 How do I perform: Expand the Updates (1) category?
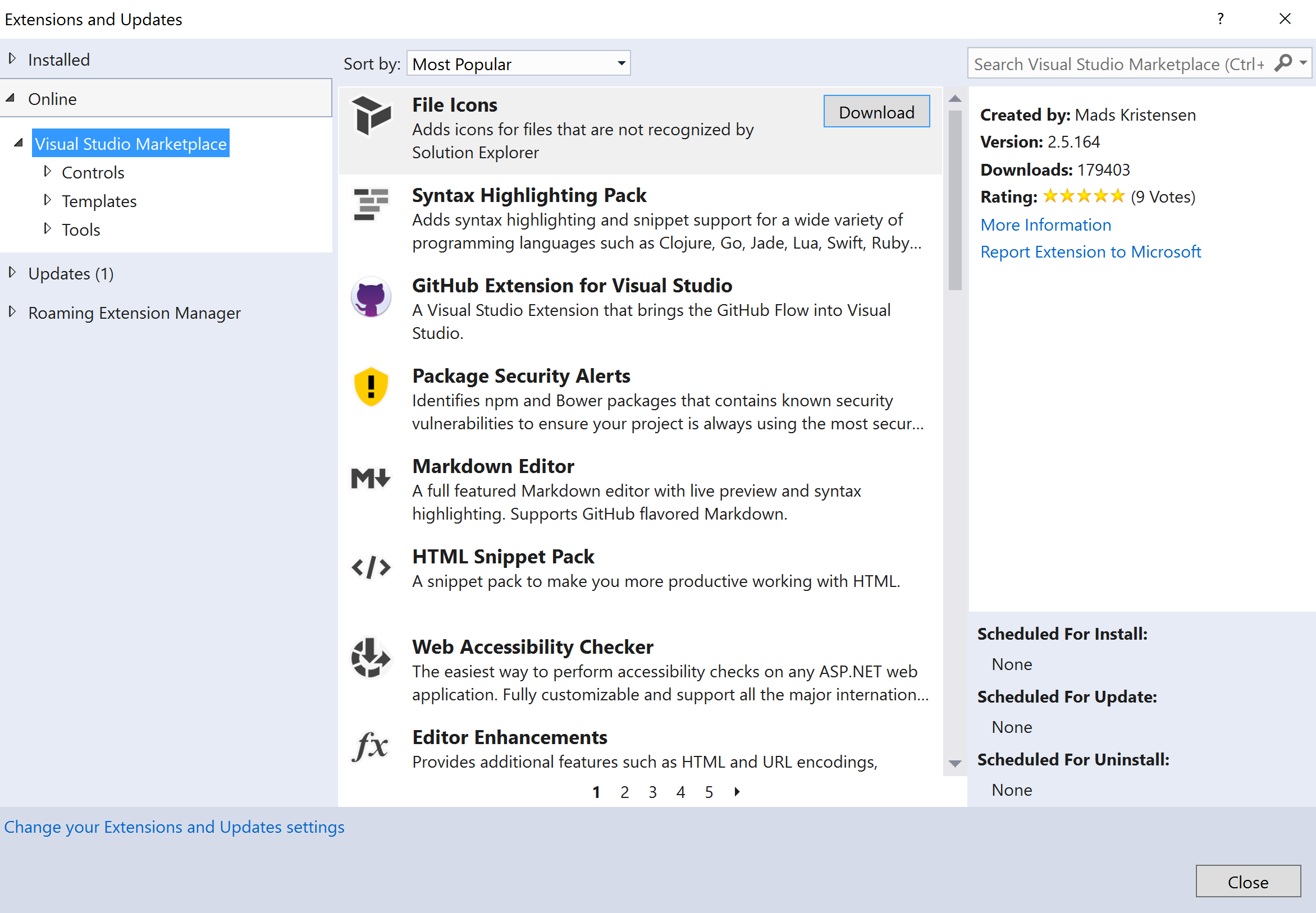coord(12,272)
